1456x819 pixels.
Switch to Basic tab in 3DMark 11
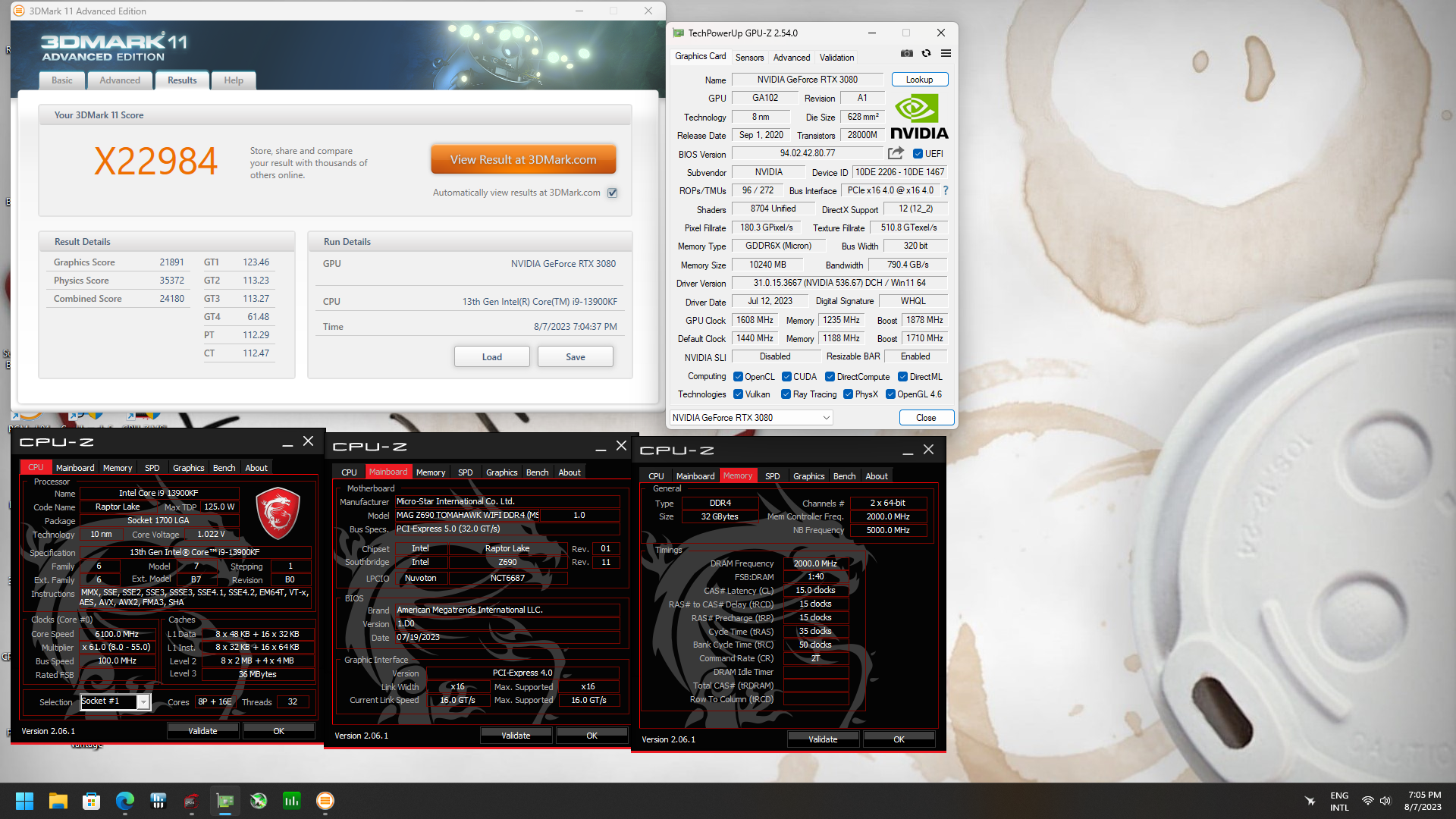coord(62,80)
